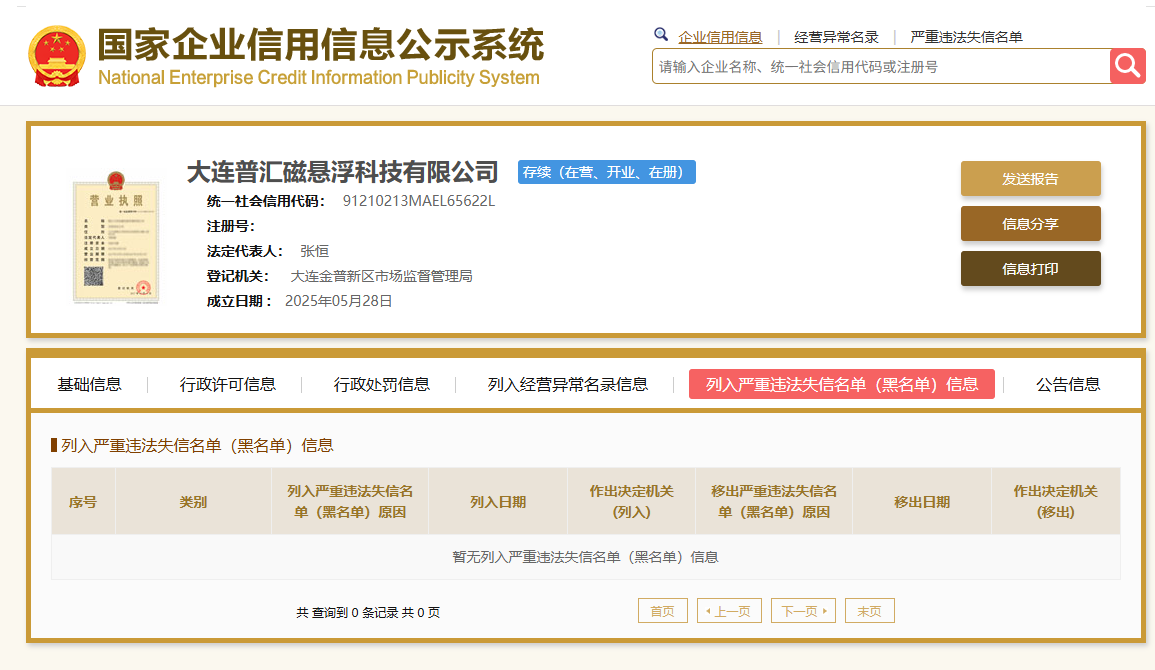Open the business license thumbnail image

click(116, 237)
